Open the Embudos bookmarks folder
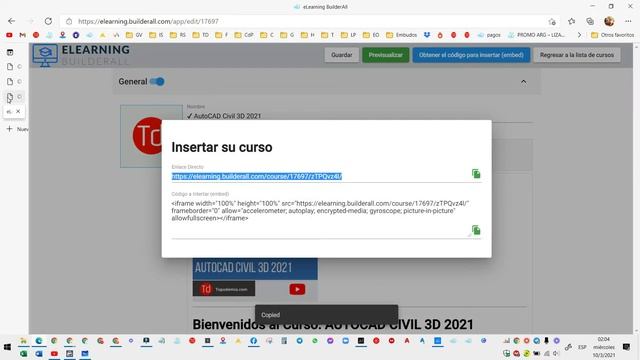 (x=401, y=35)
